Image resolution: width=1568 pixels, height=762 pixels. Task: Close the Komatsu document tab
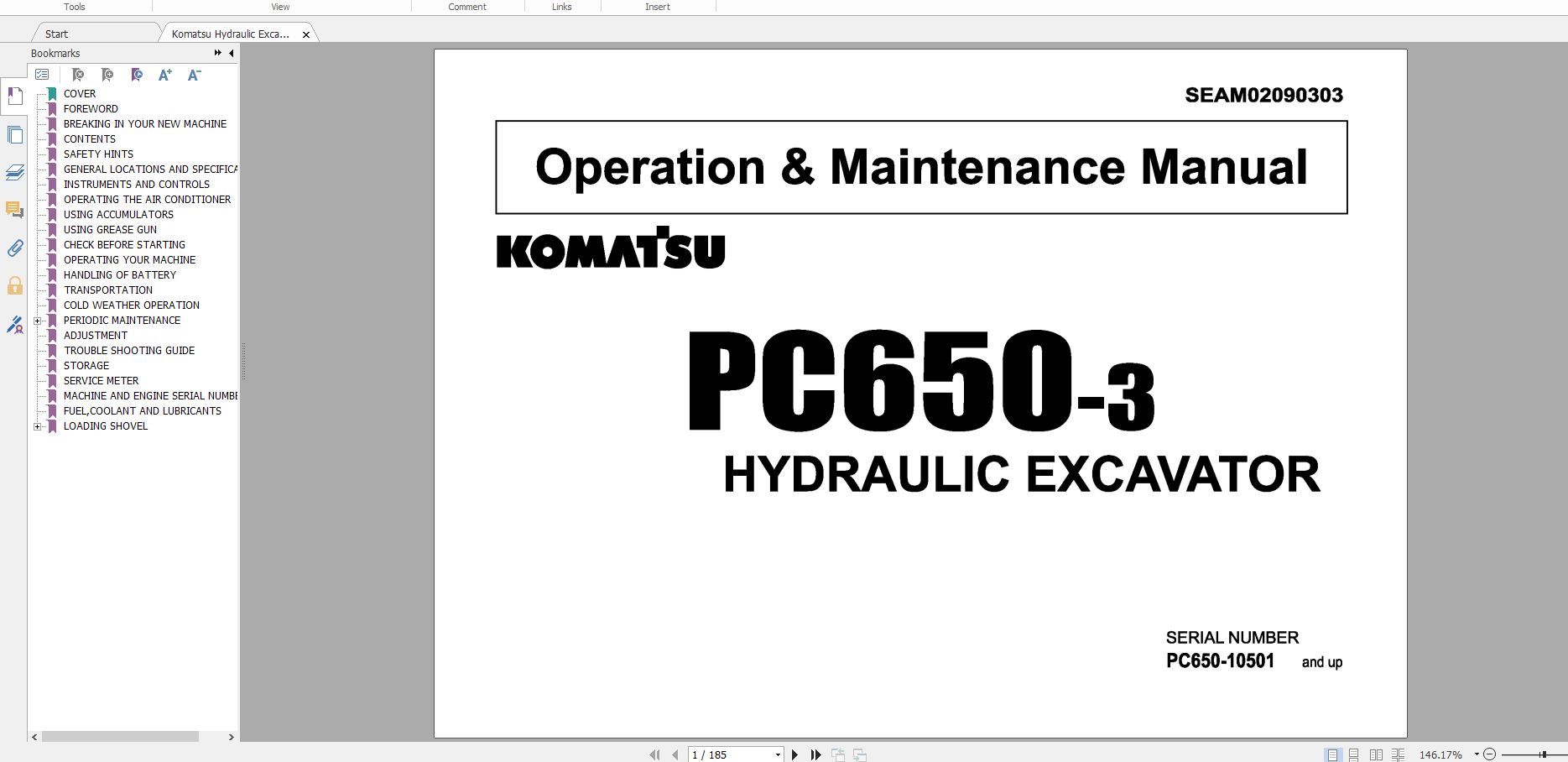(x=306, y=34)
